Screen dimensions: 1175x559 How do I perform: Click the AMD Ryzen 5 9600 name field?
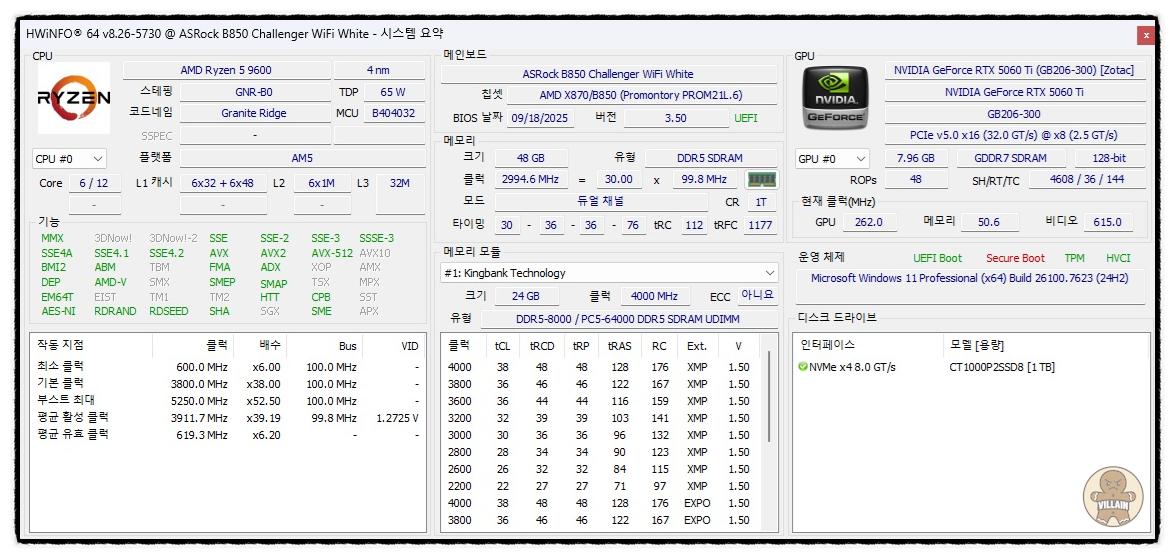[x=226, y=70]
